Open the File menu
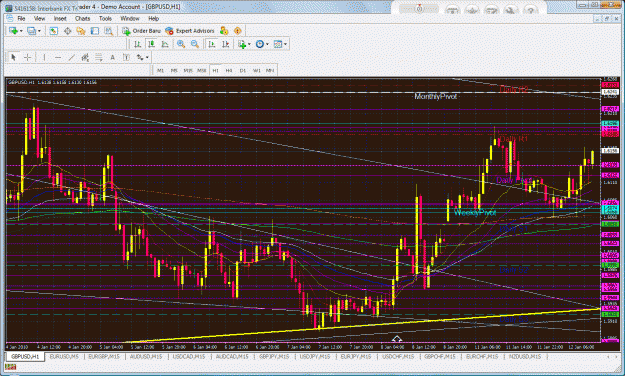The width and height of the screenshot is (625, 376). 21,19
